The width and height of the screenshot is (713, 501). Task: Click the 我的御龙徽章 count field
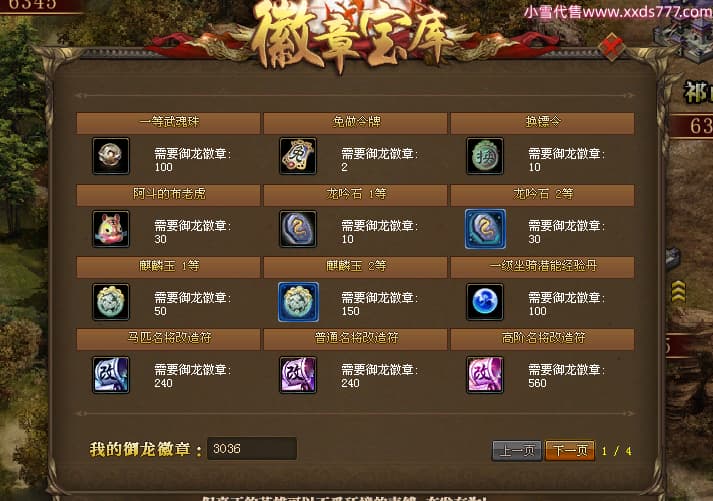[252, 449]
